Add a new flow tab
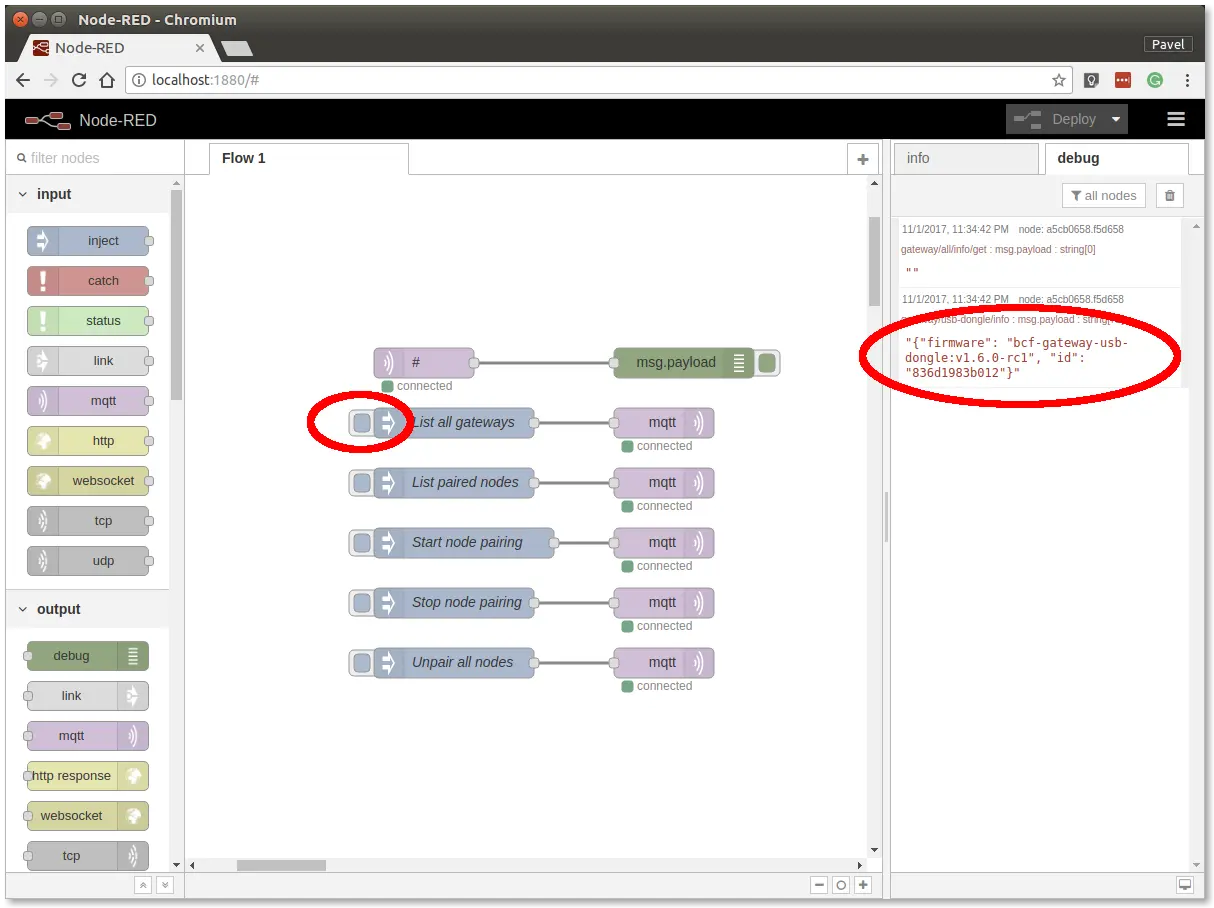 [x=862, y=159]
